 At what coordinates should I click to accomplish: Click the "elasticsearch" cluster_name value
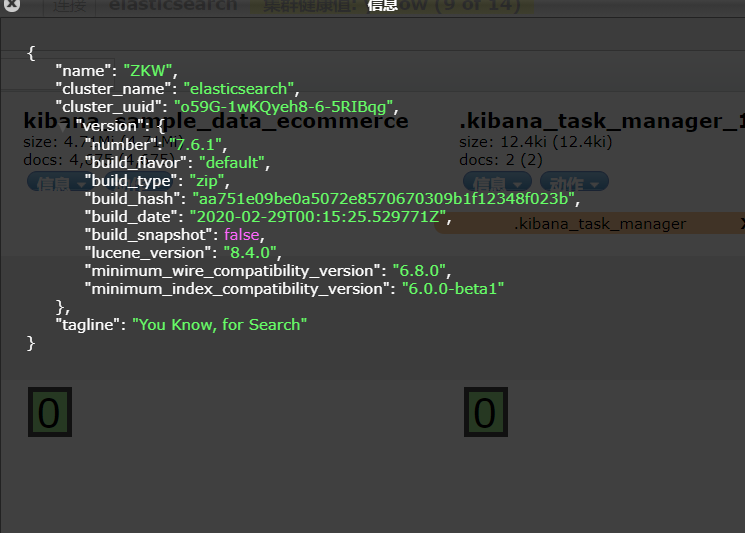tap(239, 89)
